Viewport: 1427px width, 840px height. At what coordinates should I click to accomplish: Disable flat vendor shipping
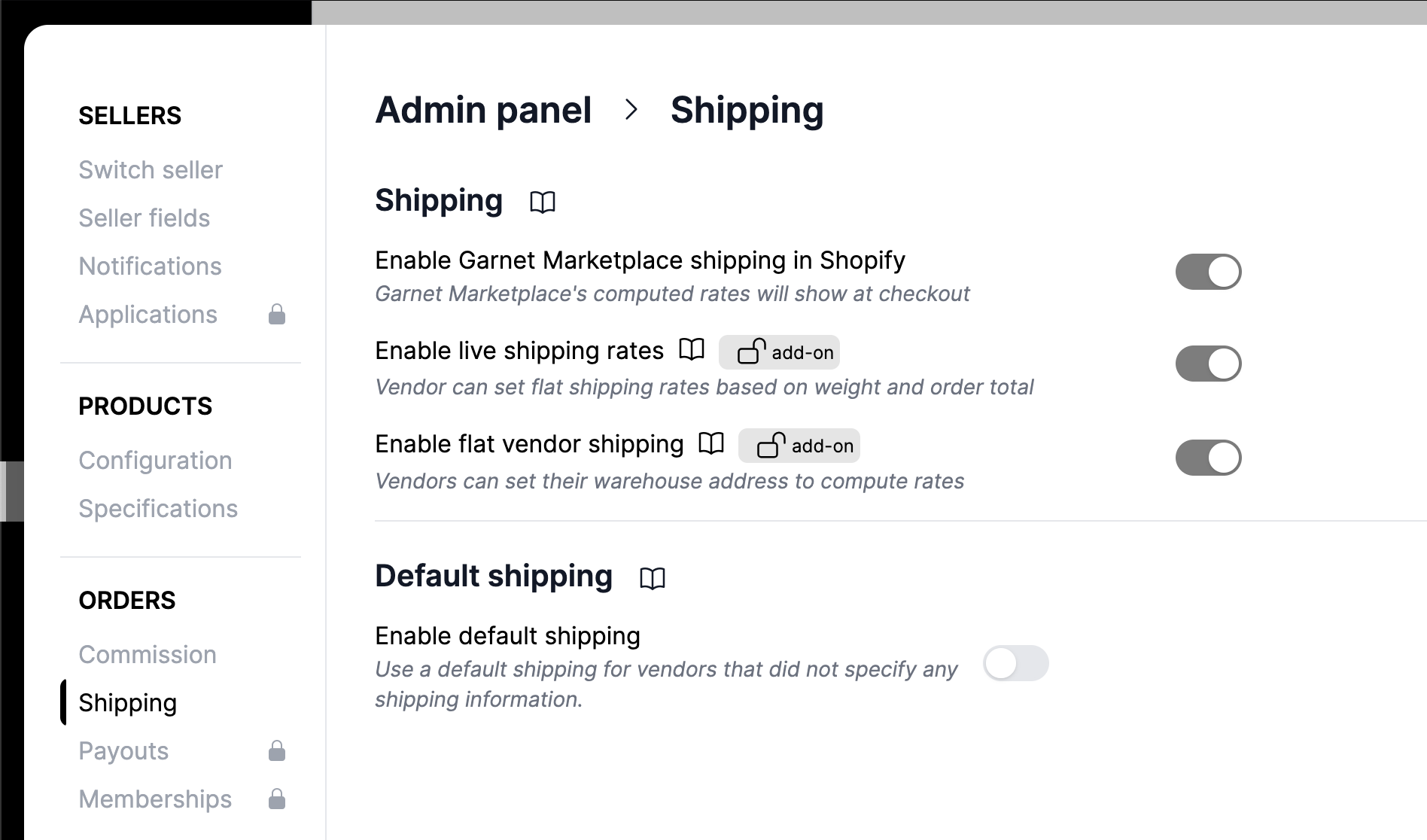[1208, 456]
